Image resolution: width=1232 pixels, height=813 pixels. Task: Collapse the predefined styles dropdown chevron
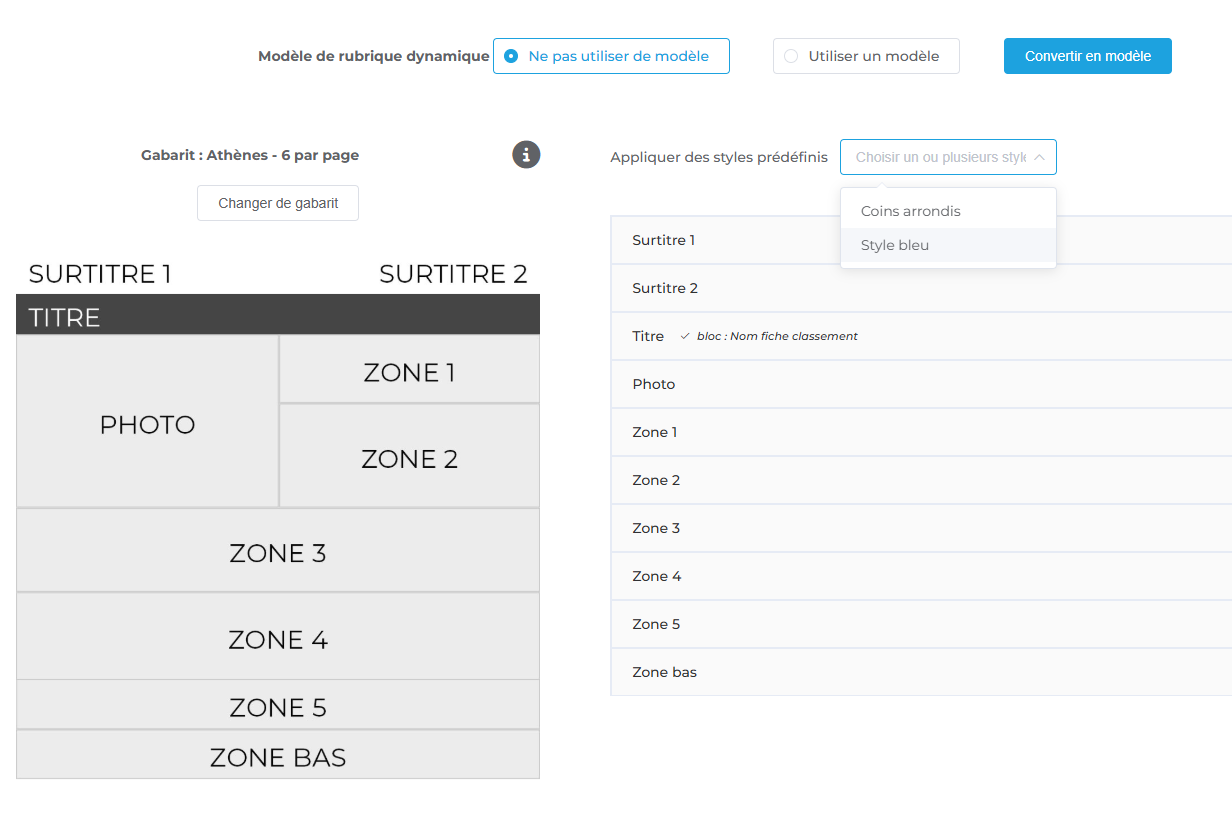[x=1039, y=158]
